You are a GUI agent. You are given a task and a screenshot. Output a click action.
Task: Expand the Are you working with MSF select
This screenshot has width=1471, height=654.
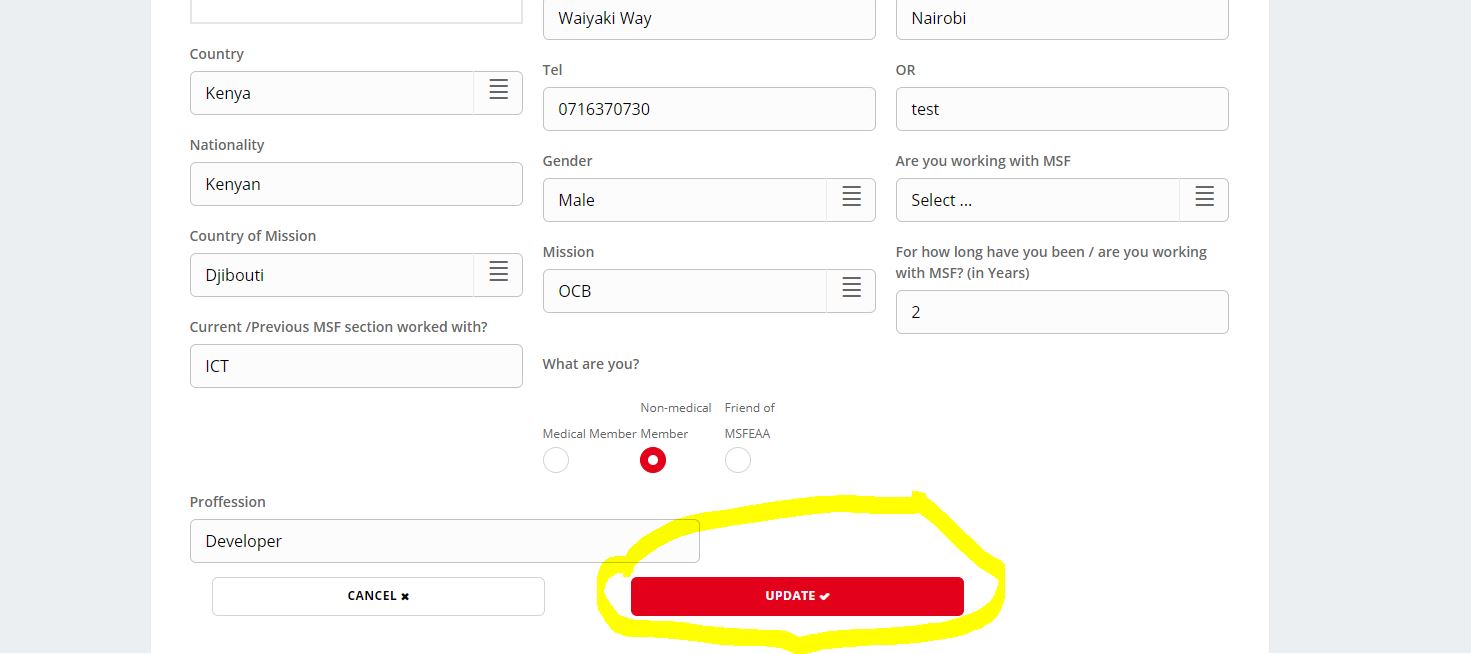(1062, 200)
